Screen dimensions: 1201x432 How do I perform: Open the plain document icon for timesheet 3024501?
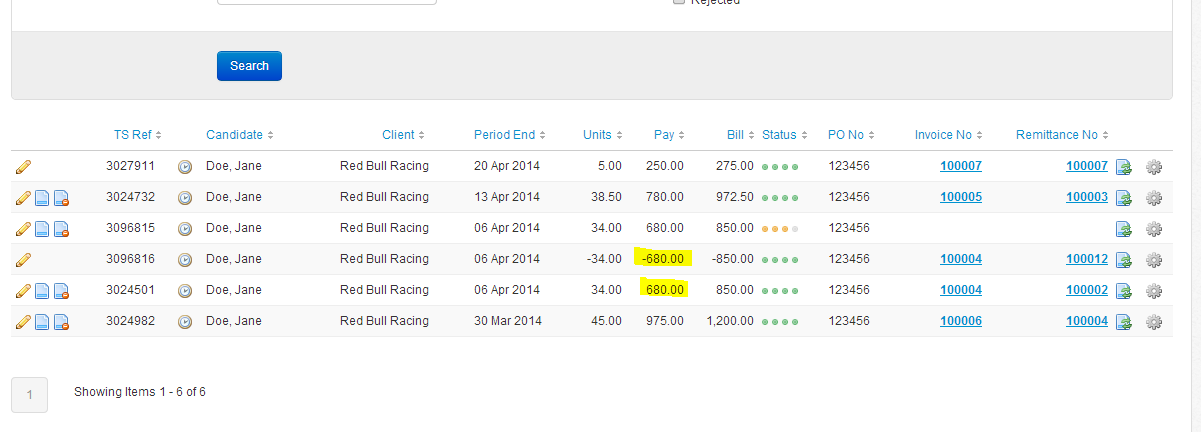42,291
